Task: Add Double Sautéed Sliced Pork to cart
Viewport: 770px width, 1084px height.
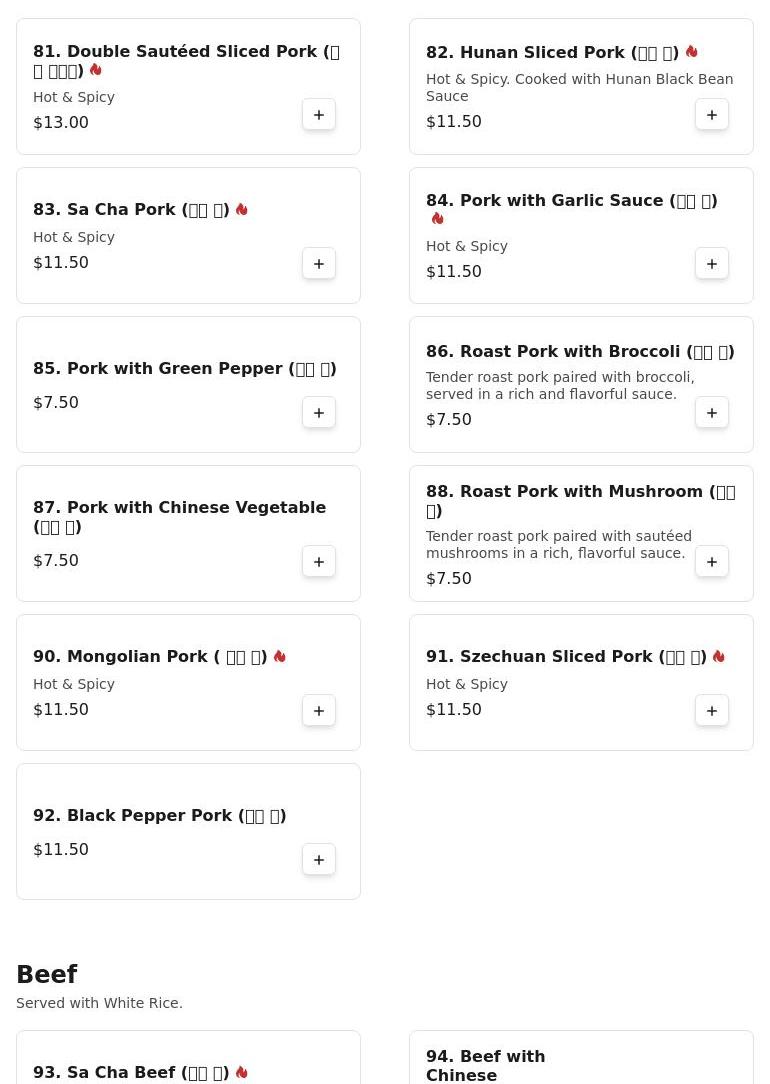Action: tap(319, 115)
